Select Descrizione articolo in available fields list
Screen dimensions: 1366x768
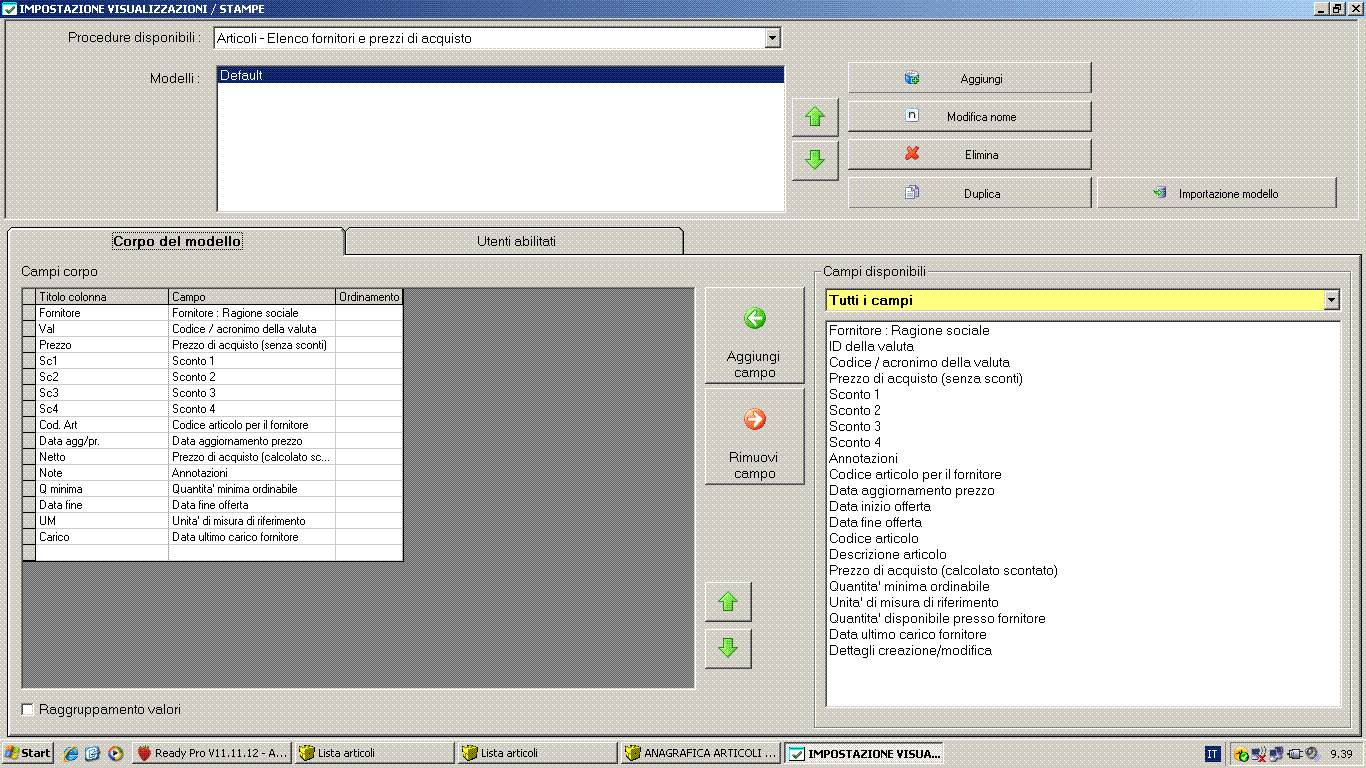tap(888, 554)
